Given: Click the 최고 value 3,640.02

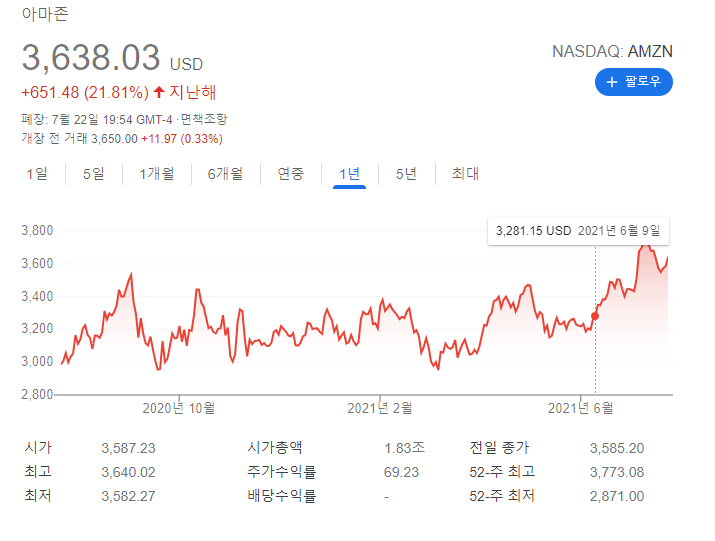Looking at the screenshot, I should click(x=129, y=472).
